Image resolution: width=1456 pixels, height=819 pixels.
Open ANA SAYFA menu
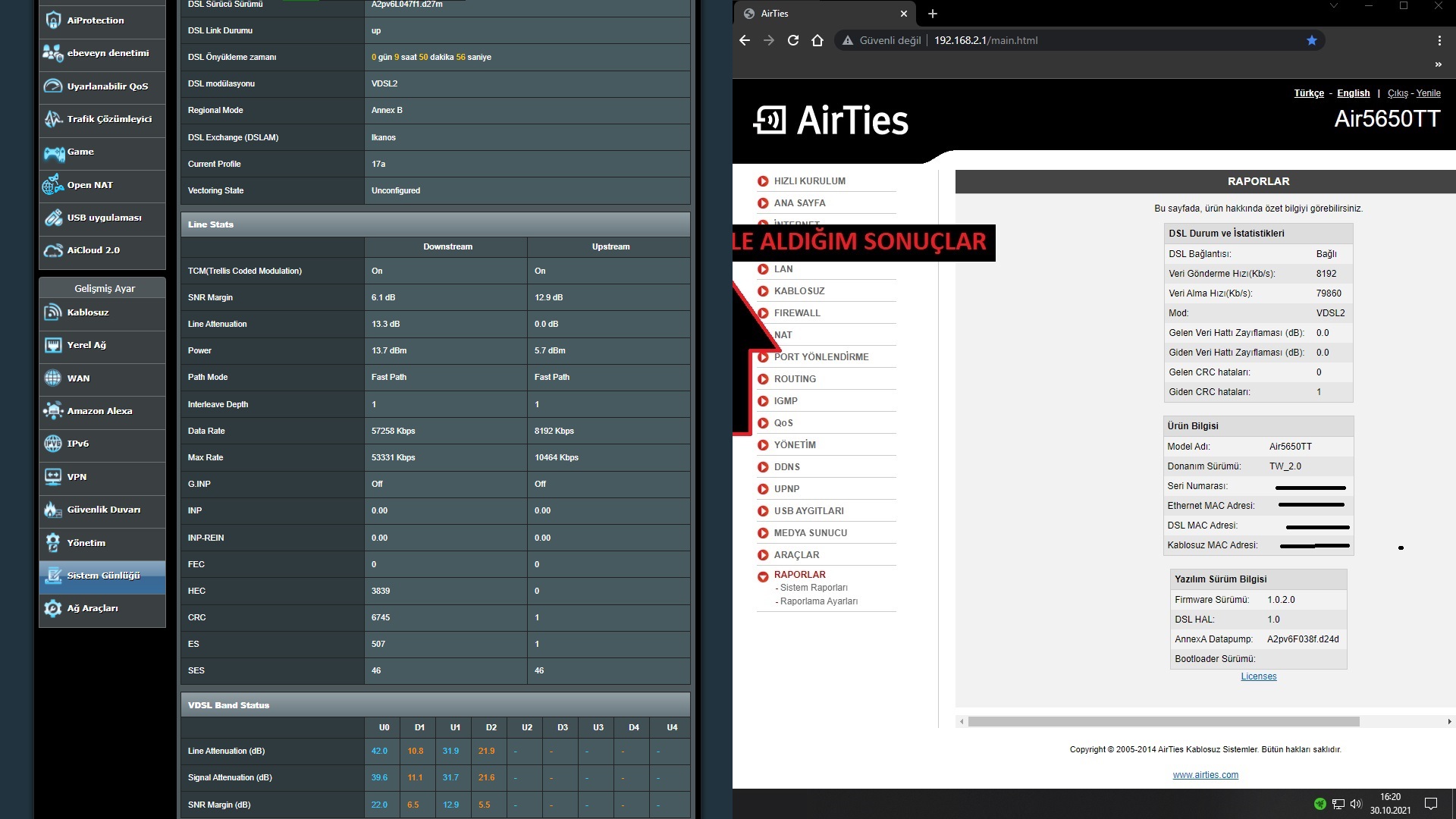pyautogui.click(x=799, y=203)
